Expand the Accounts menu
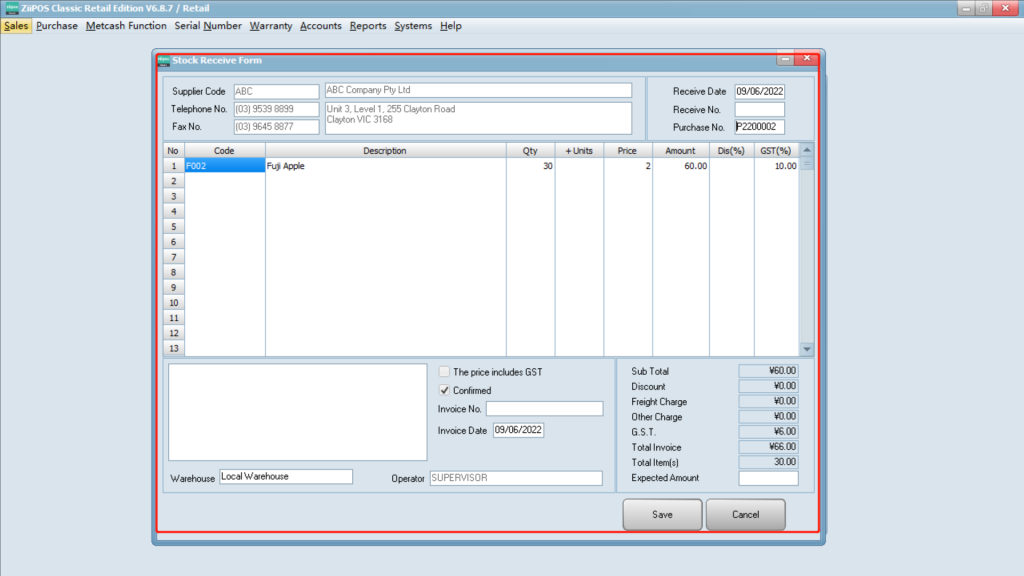1024x576 pixels. tap(320, 26)
